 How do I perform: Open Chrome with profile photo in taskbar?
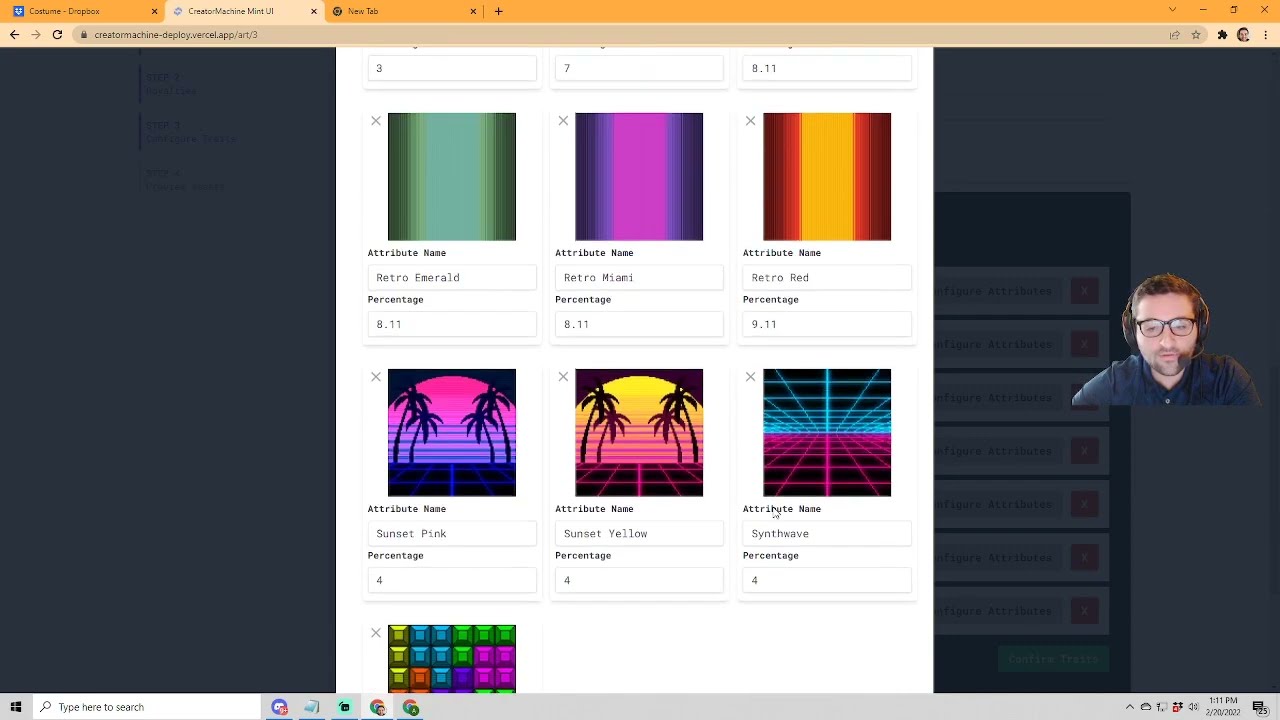click(x=378, y=707)
